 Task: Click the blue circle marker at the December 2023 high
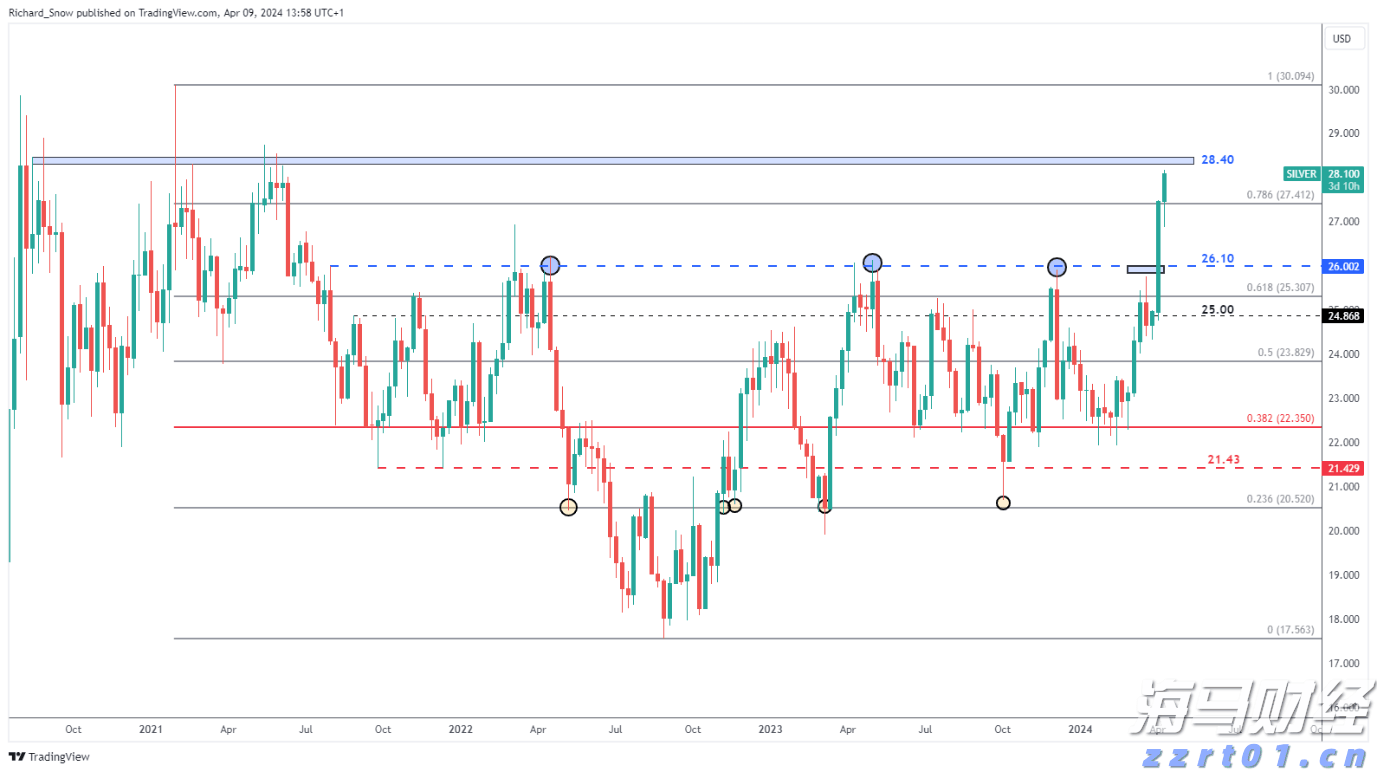coord(1057,267)
